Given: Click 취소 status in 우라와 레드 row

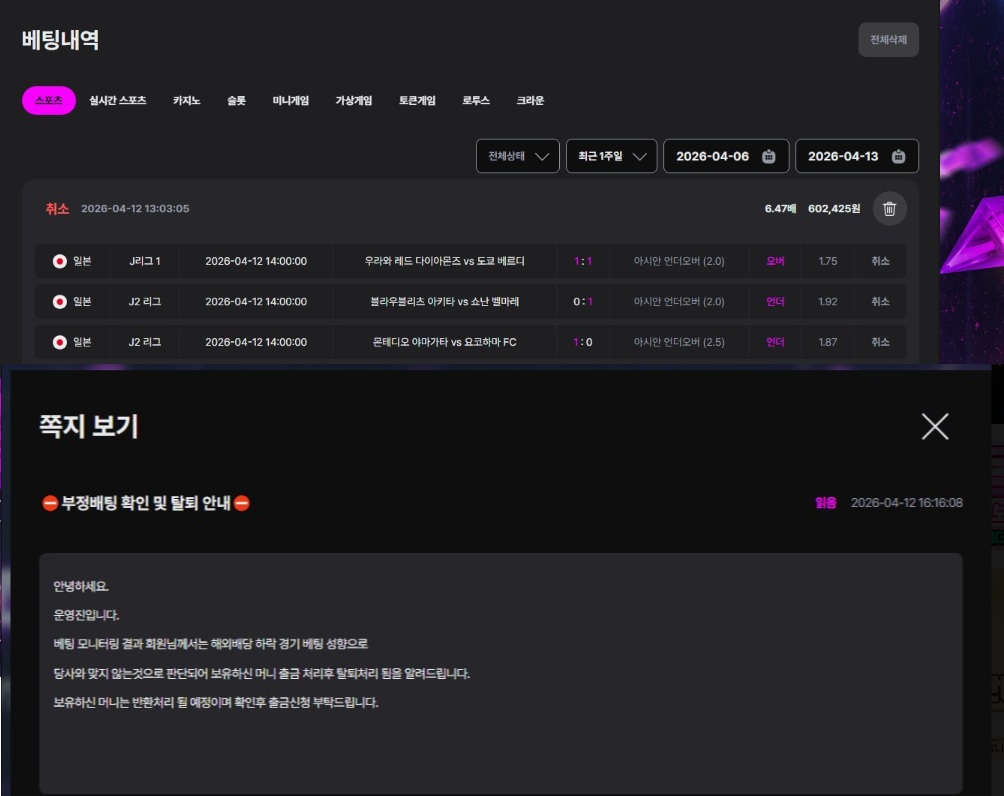Looking at the screenshot, I should pyautogui.click(x=880, y=261).
